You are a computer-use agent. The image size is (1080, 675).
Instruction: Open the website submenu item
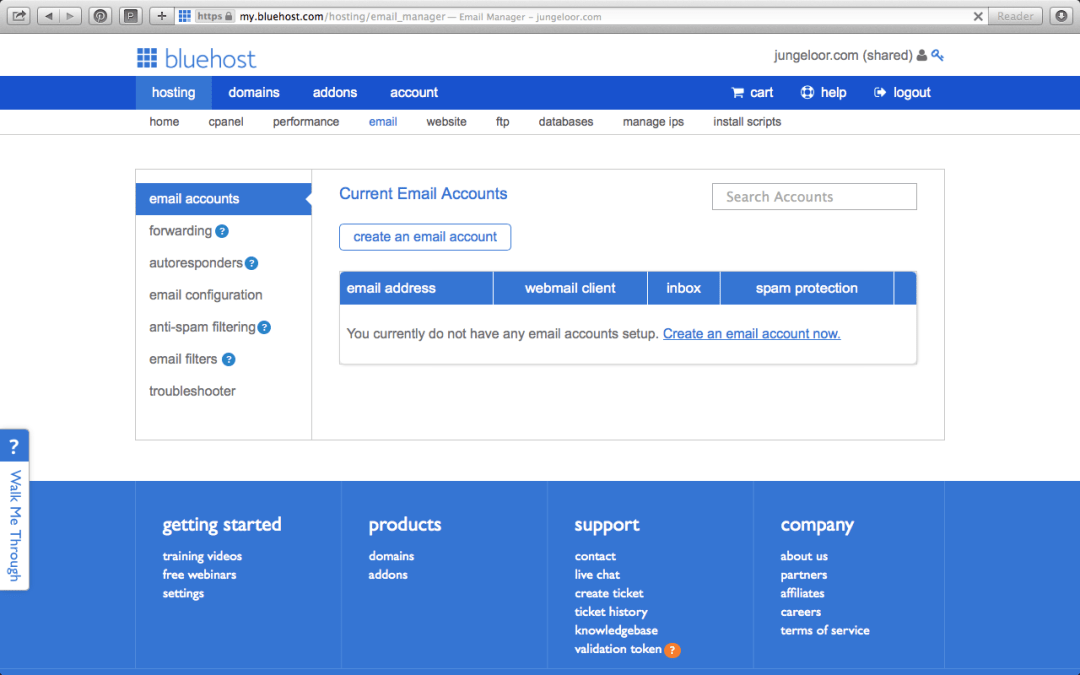pos(446,122)
